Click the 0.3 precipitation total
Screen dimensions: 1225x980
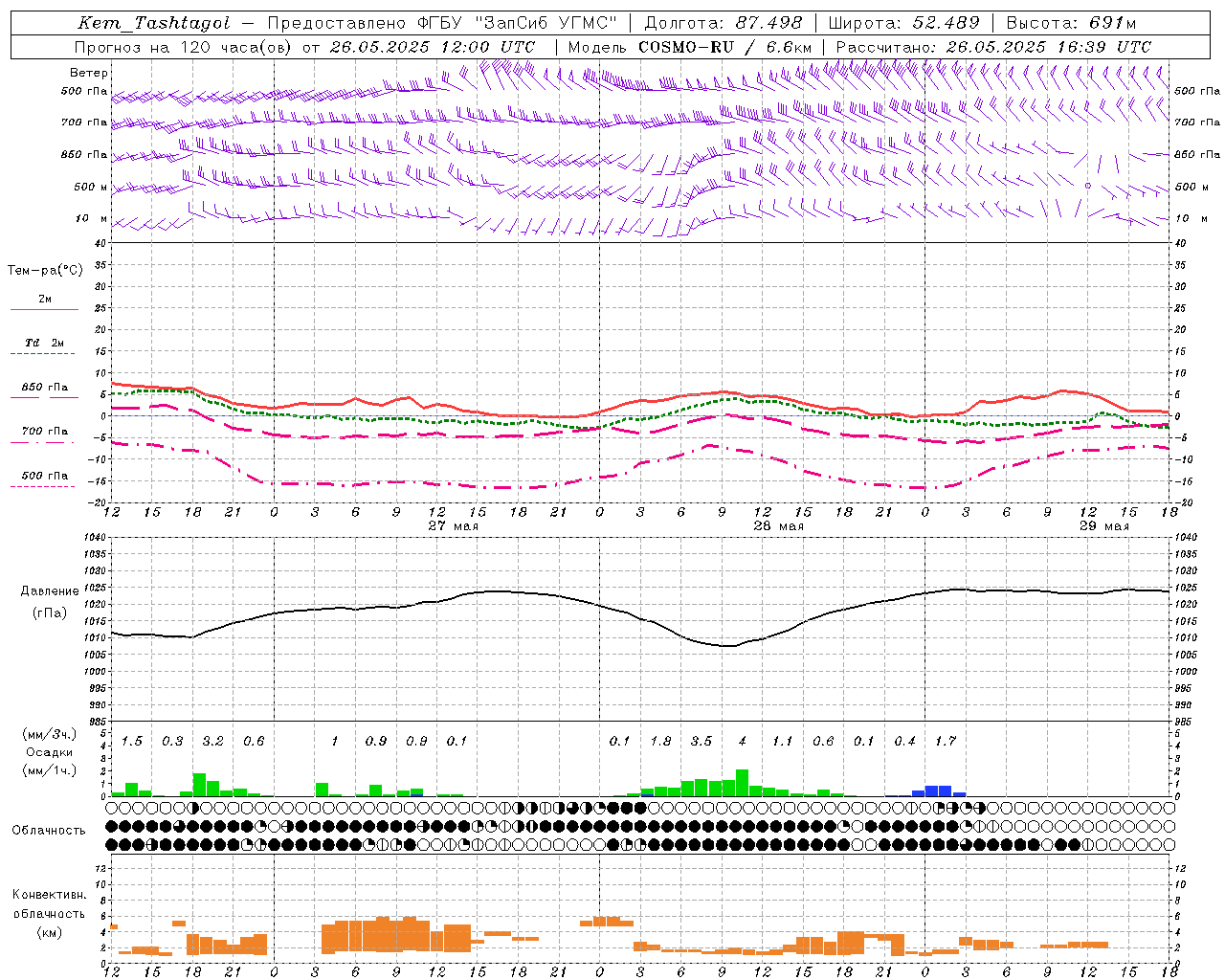coord(172,741)
